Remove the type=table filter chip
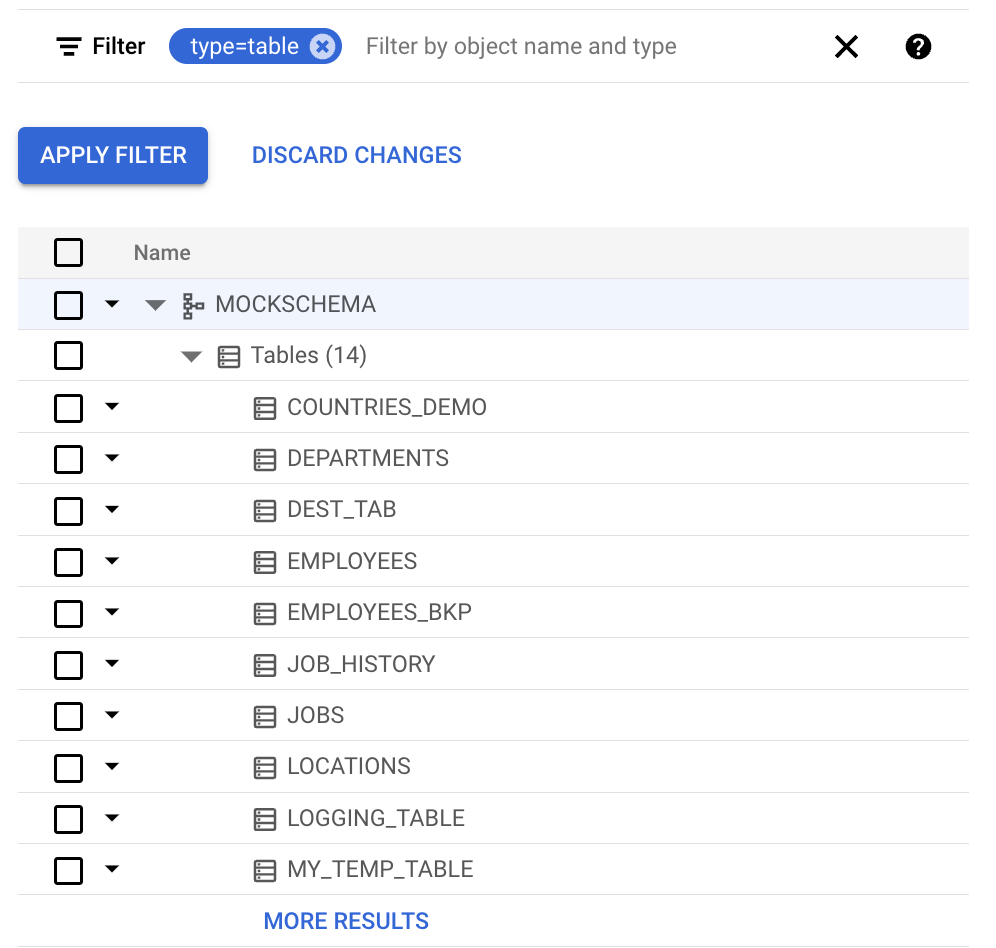This screenshot has height=948, width=996. coord(322,45)
